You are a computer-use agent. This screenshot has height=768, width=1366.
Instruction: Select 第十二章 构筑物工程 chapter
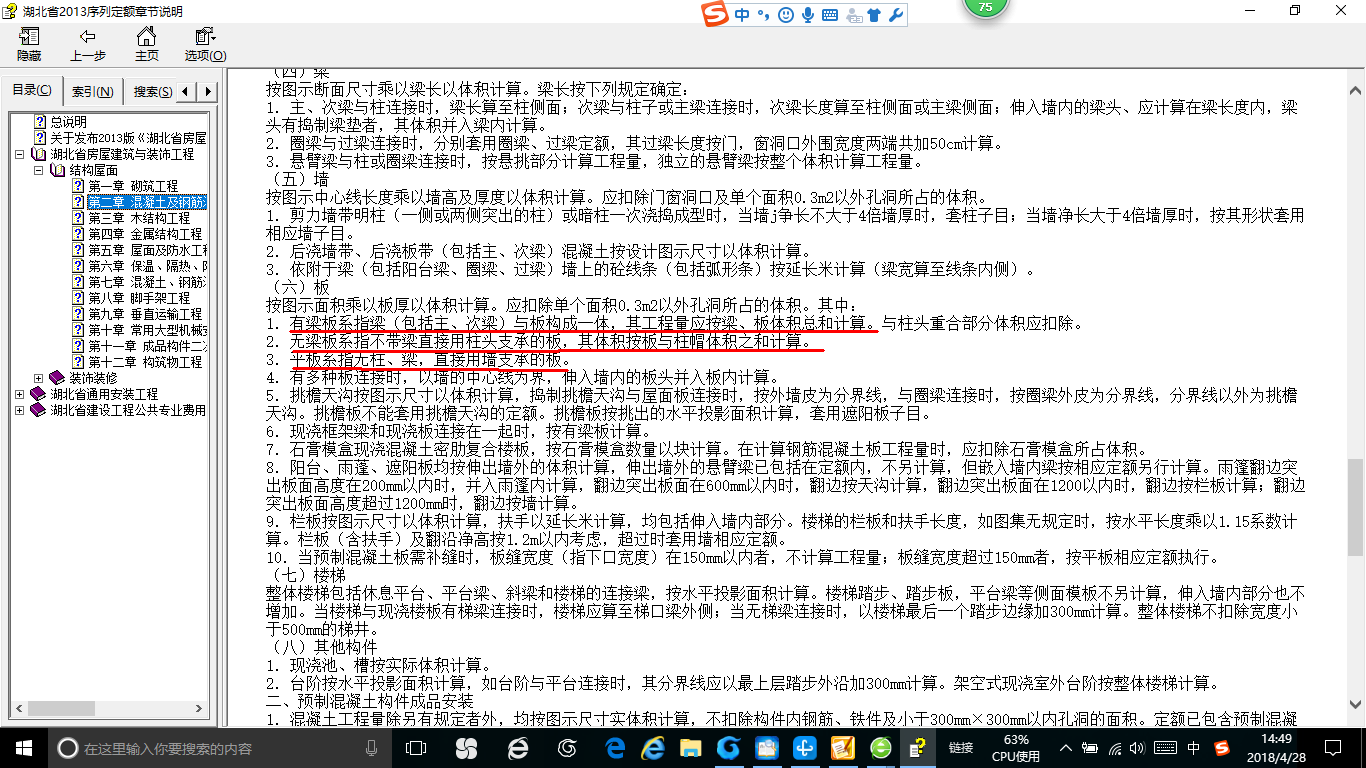point(145,362)
